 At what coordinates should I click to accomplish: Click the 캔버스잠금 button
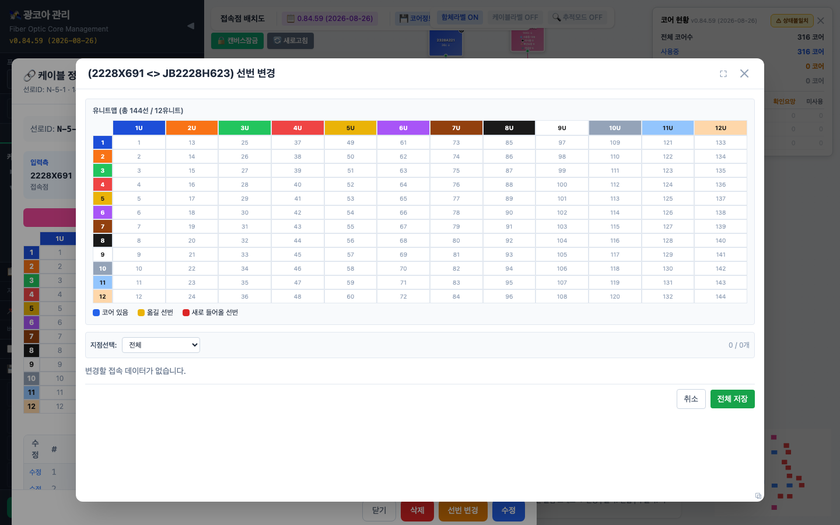tap(237, 41)
